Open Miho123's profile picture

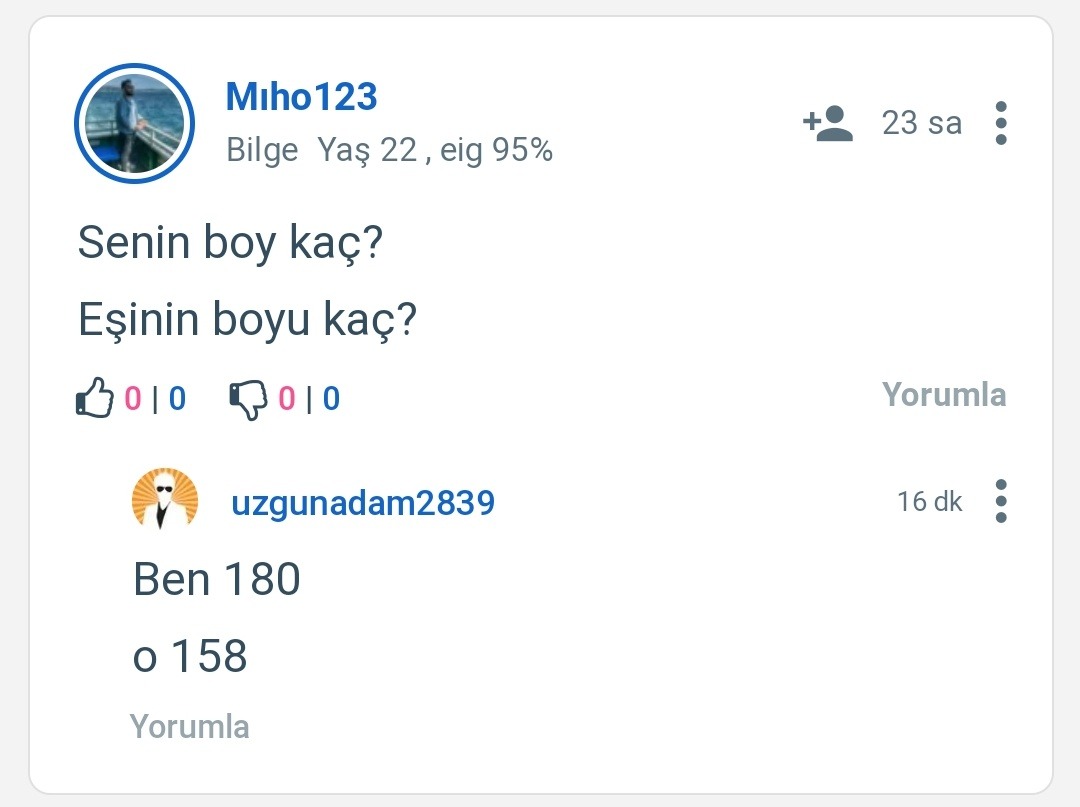134,123
